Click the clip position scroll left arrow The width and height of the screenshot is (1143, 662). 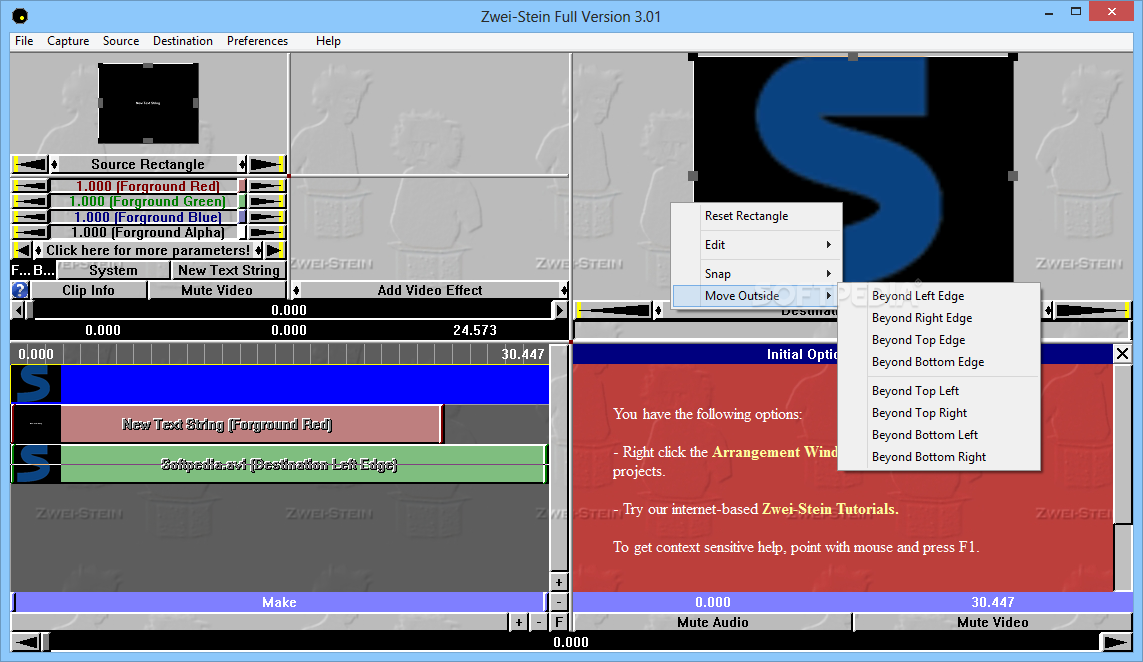(x=18, y=311)
